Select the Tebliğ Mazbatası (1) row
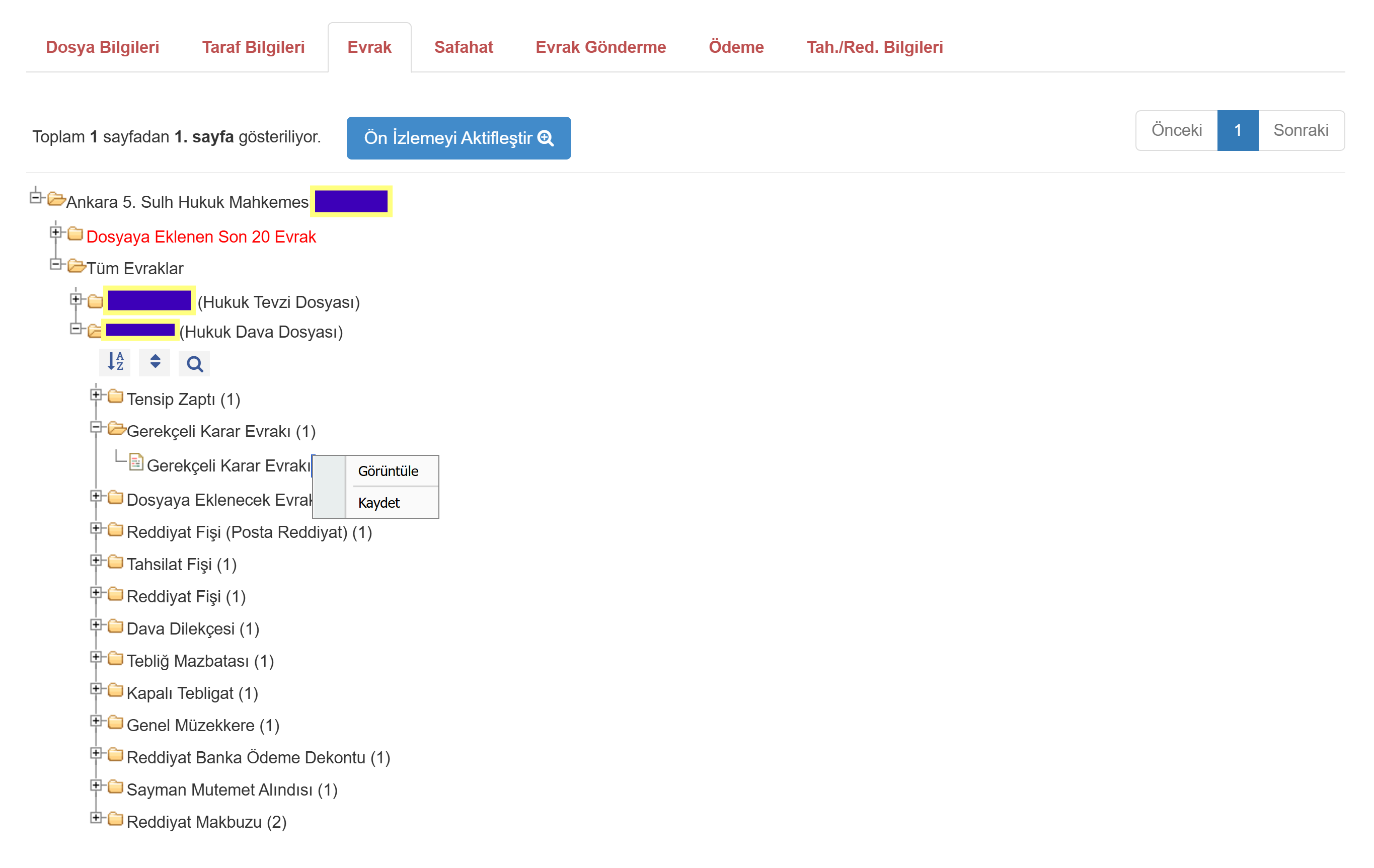This screenshot has width=1374, height=868. [200, 661]
